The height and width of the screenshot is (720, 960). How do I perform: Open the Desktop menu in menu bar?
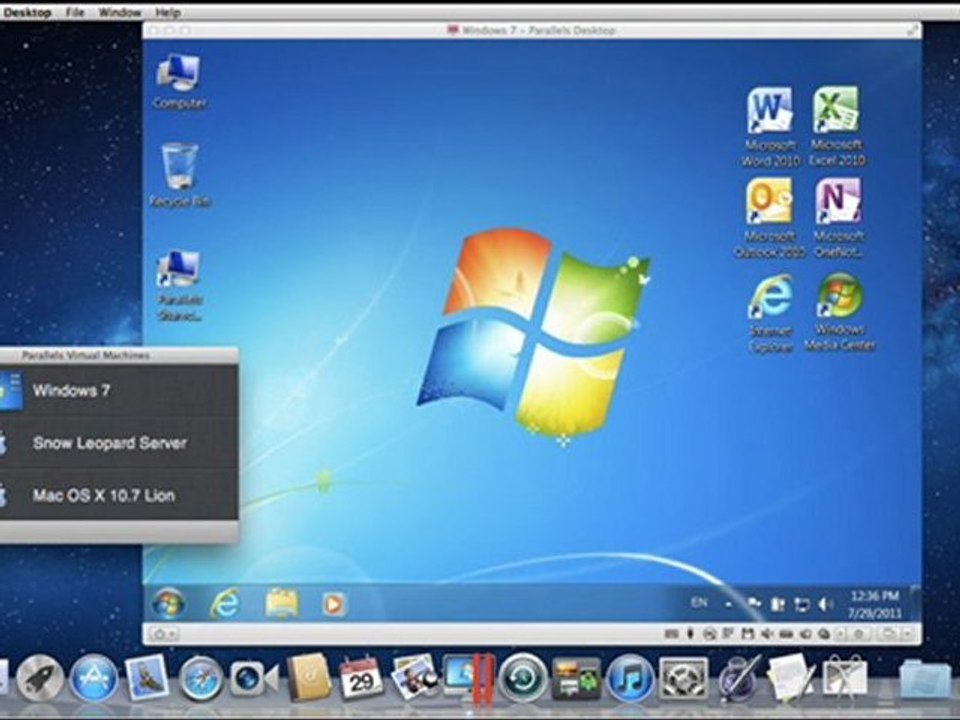pyautogui.click(x=26, y=12)
